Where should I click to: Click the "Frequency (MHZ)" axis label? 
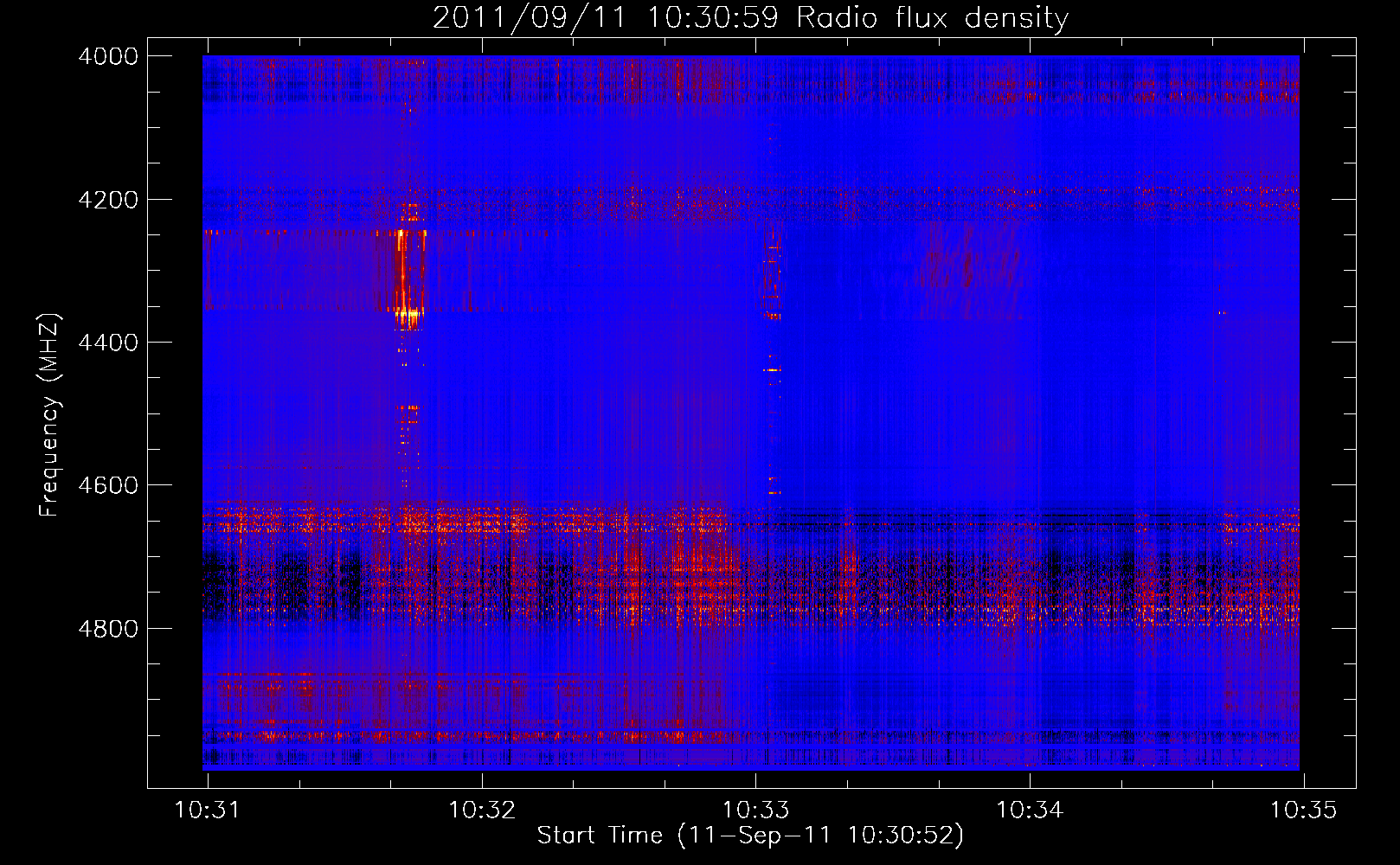(49, 415)
